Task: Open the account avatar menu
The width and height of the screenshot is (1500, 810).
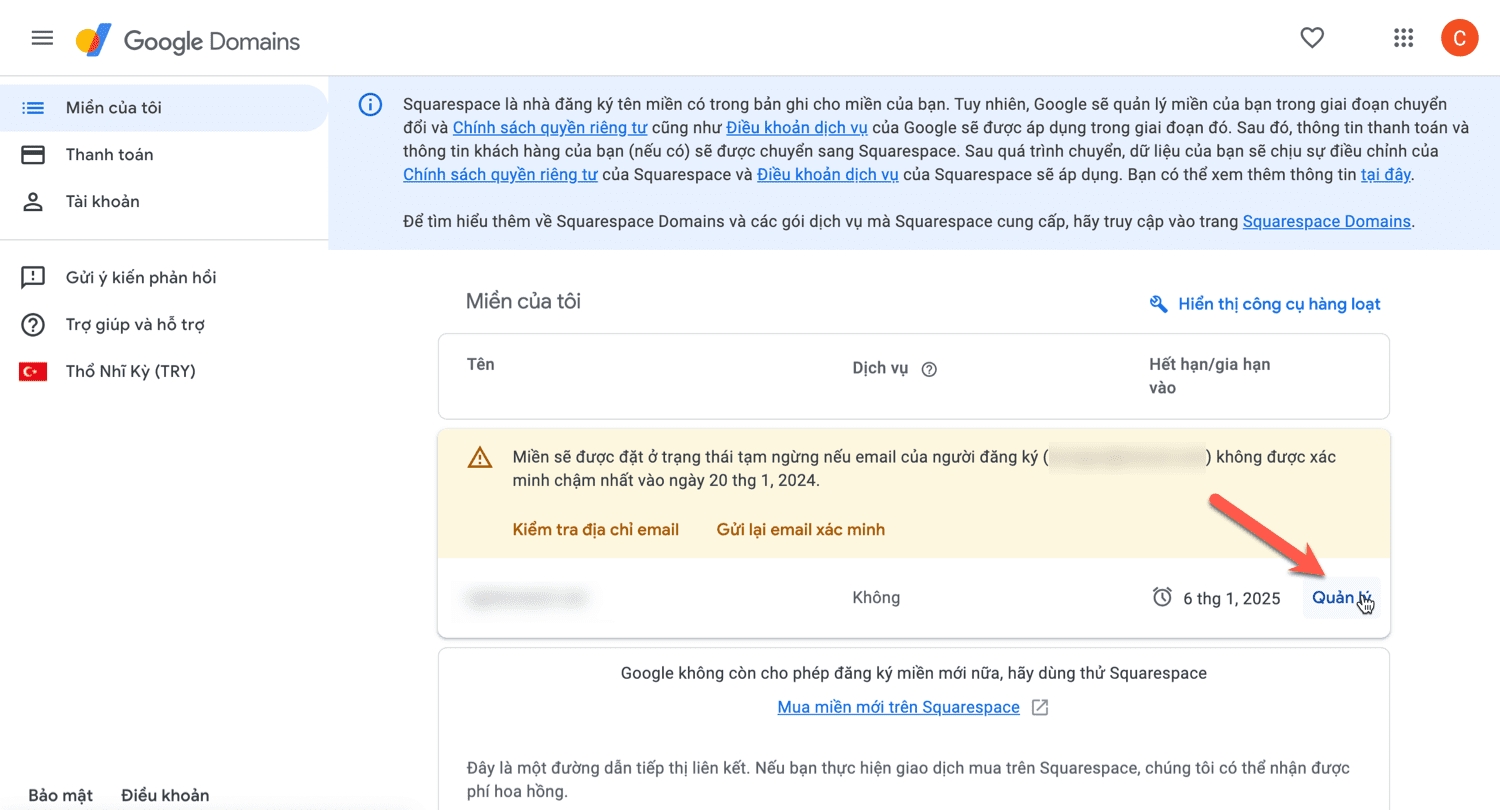Action: [x=1459, y=39]
